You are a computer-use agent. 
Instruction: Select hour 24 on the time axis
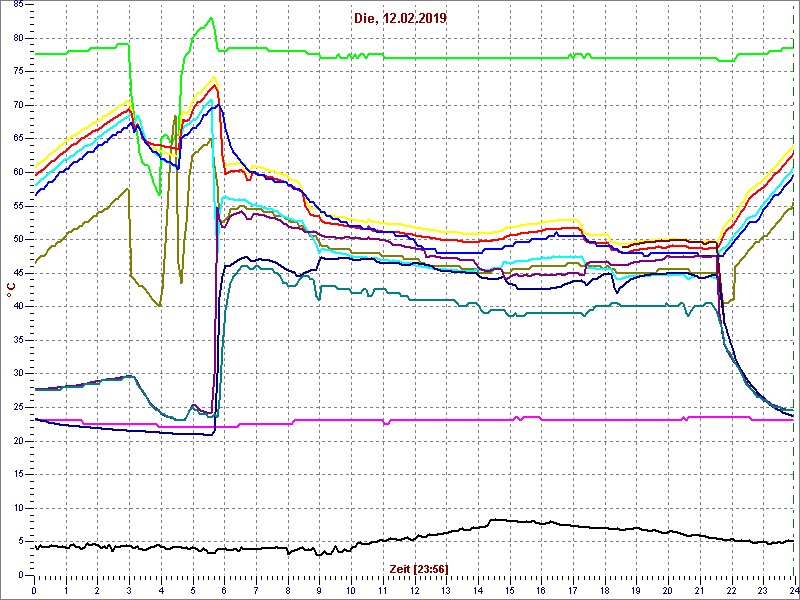click(x=793, y=590)
